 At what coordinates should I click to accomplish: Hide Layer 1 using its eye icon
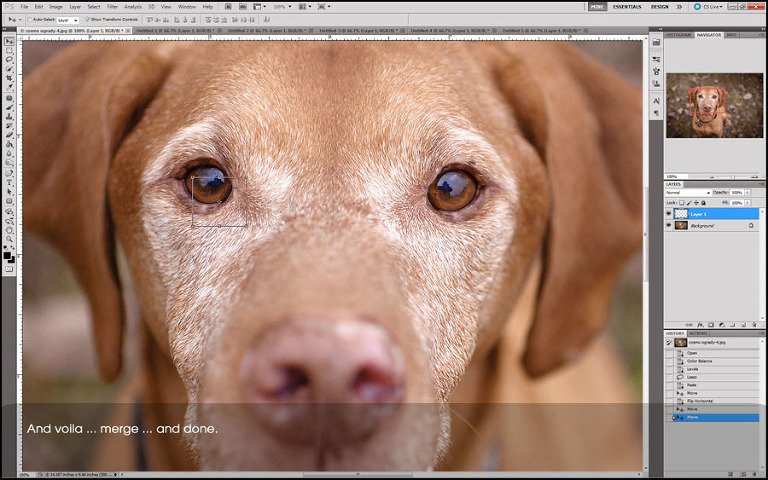[x=669, y=214]
